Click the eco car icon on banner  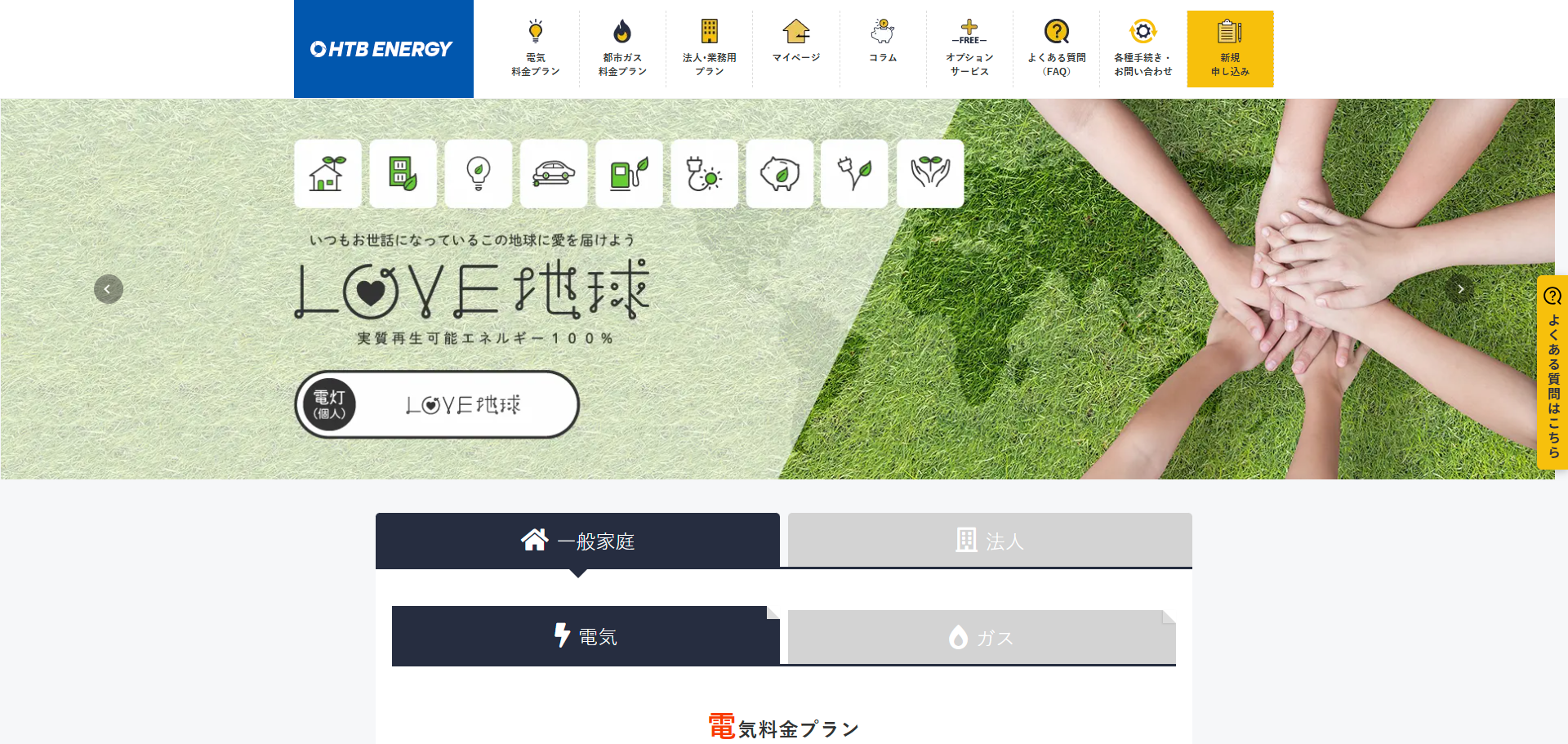[554, 173]
